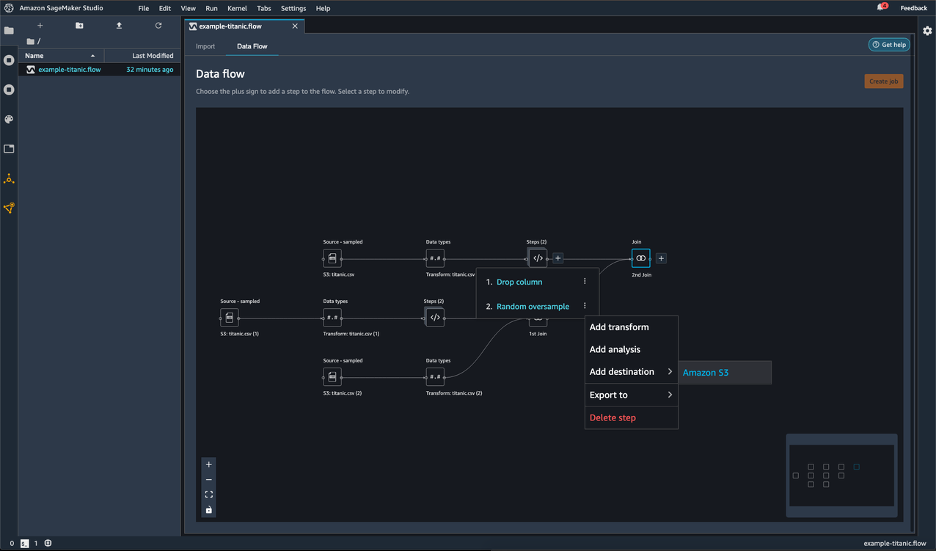Select the 2nd Join node
Screen dimensions: 936x552
click(641, 258)
